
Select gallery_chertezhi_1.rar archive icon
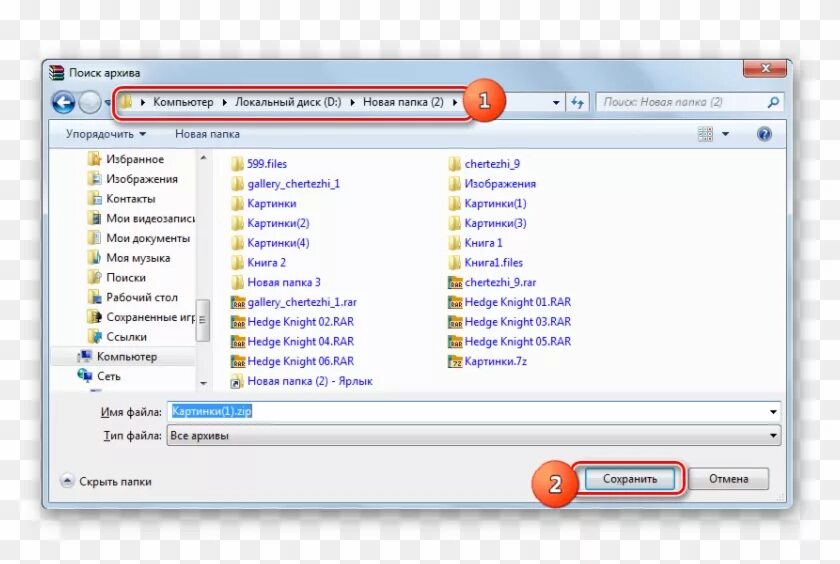click(x=237, y=303)
